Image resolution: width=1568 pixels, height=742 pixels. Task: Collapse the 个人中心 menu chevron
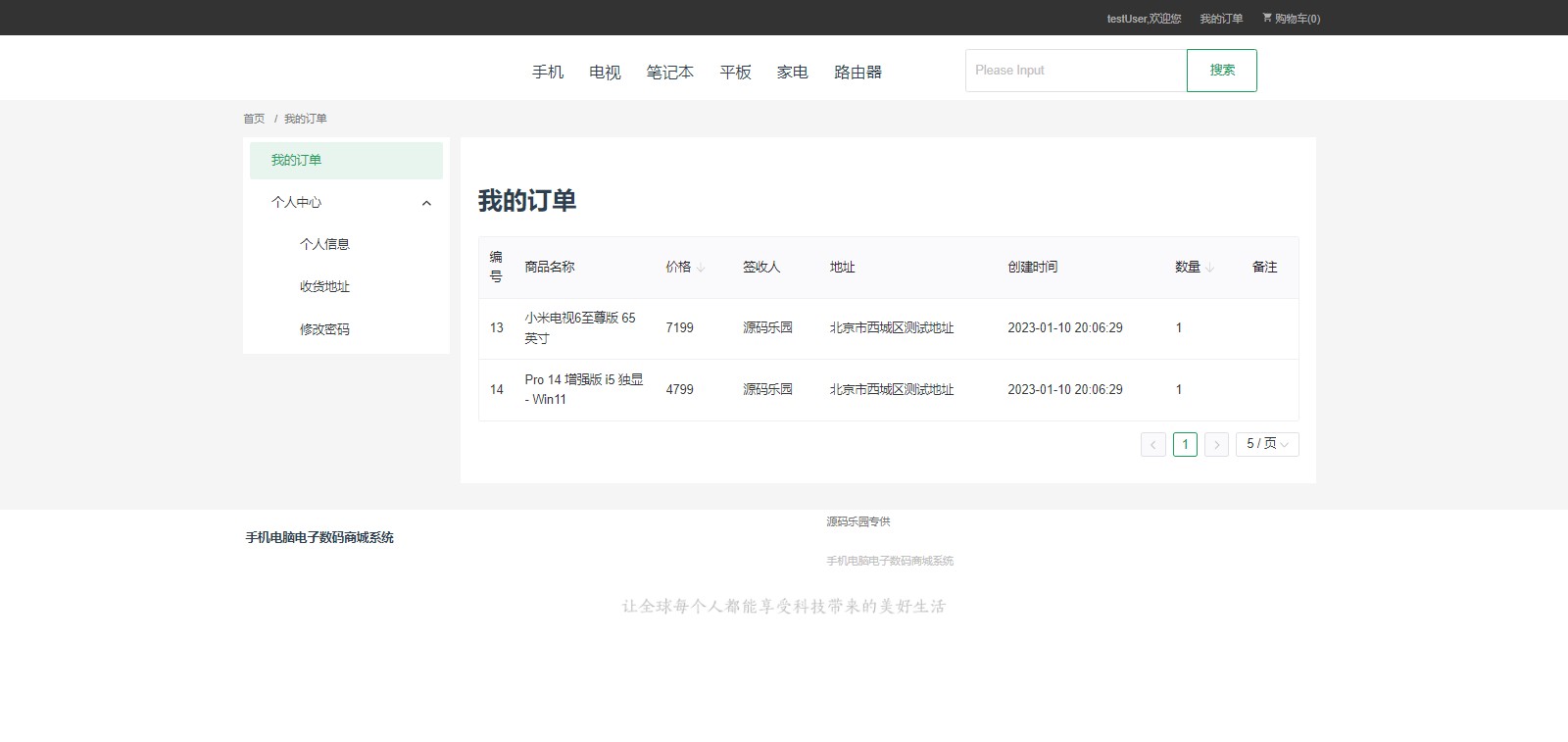coord(426,203)
